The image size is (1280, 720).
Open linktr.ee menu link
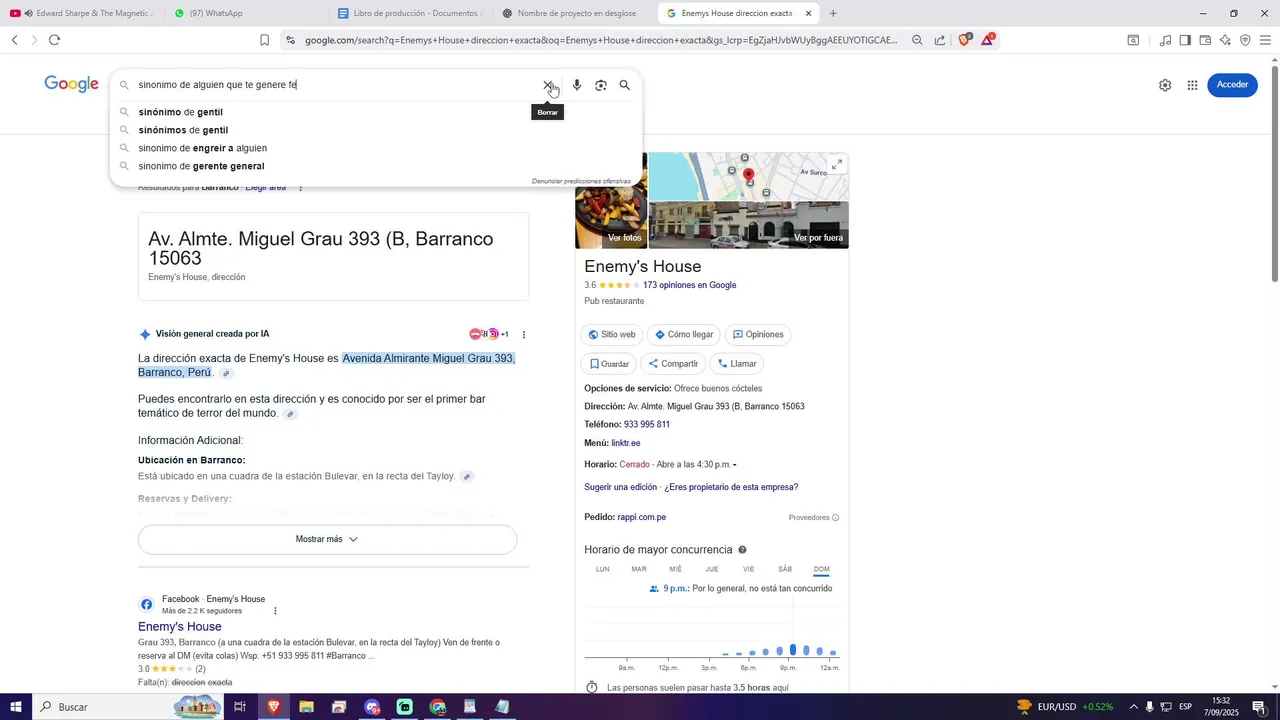point(626,443)
